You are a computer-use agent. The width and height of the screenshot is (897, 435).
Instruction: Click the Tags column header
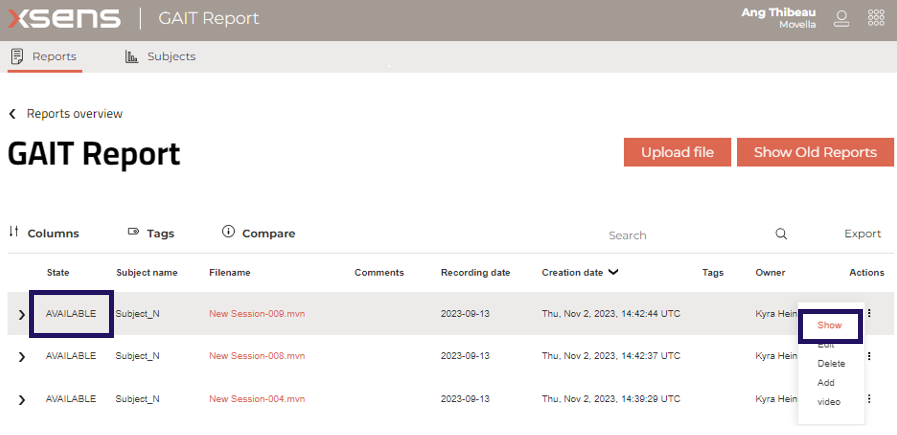tap(713, 272)
